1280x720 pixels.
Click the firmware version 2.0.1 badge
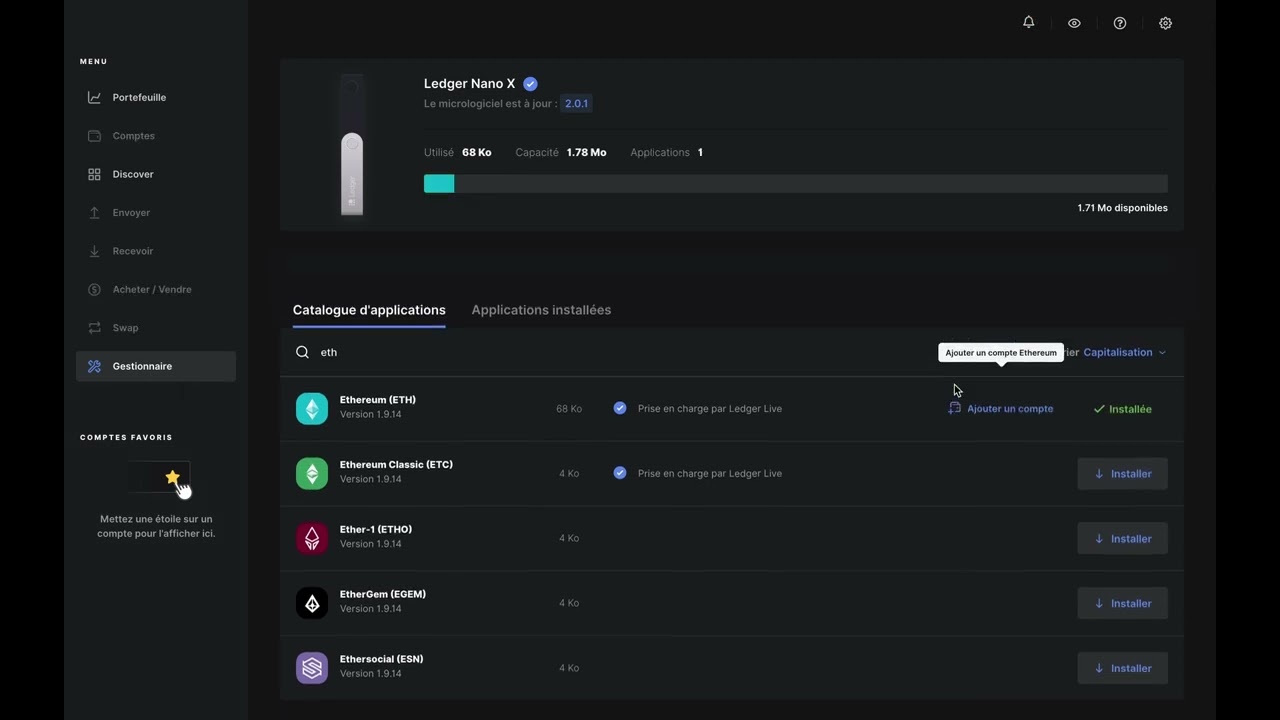(576, 103)
